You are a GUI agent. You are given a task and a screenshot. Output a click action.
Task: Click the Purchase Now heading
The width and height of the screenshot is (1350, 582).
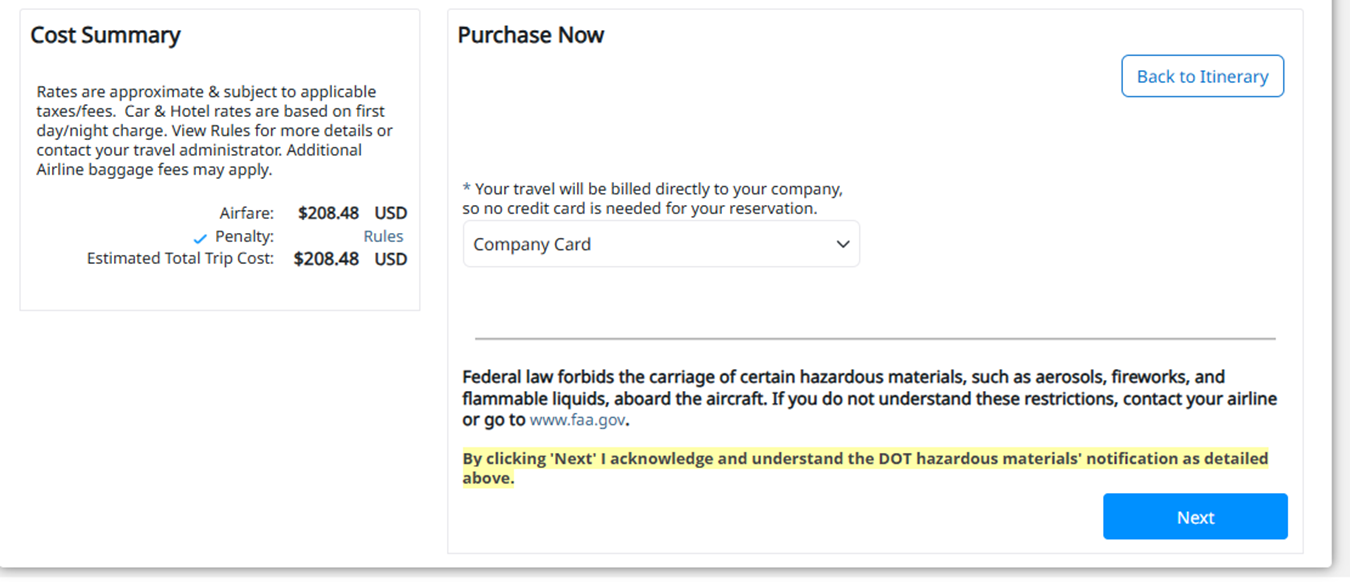[531, 35]
